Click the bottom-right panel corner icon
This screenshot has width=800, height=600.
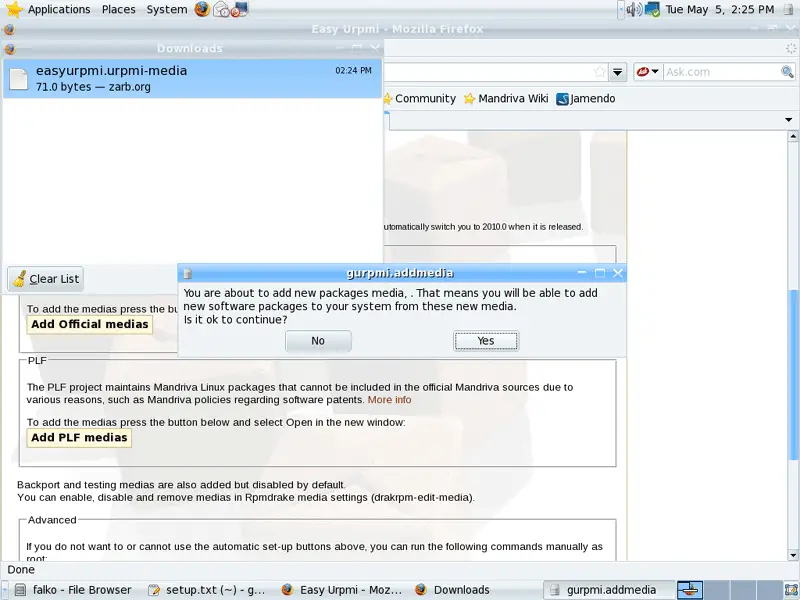coord(791,590)
